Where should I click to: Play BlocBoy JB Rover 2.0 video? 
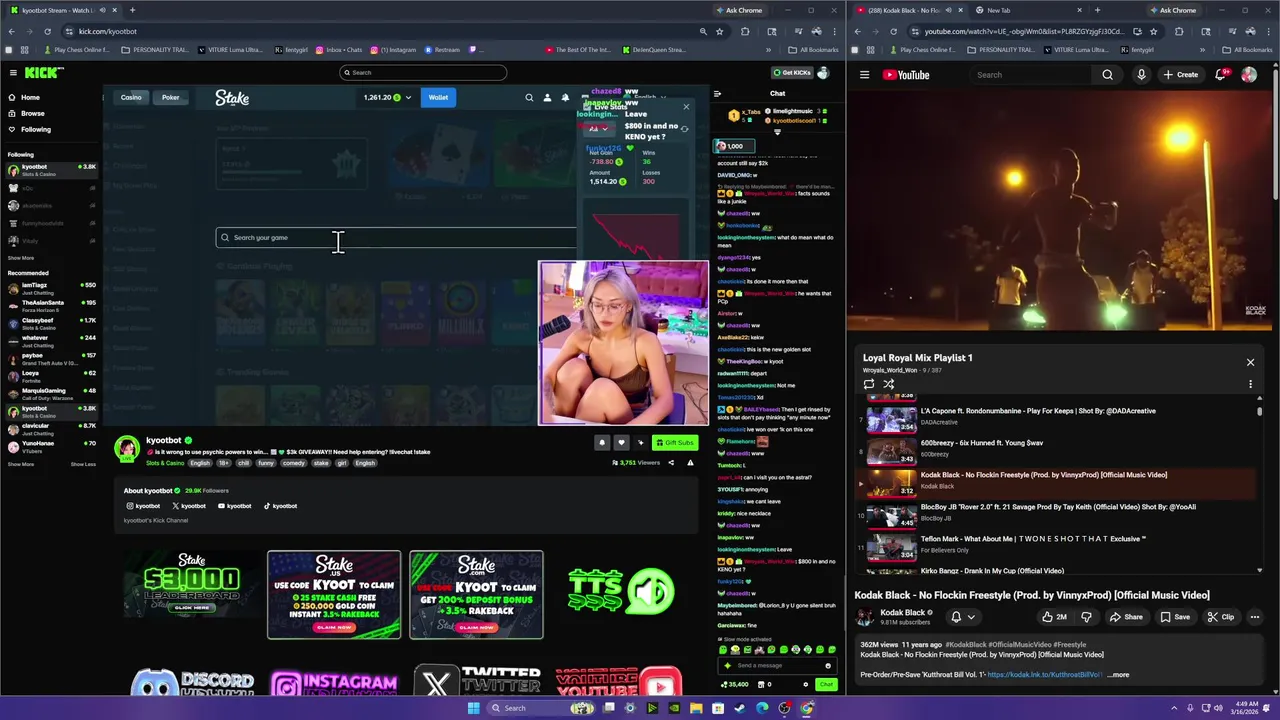tap(1058, 514)
